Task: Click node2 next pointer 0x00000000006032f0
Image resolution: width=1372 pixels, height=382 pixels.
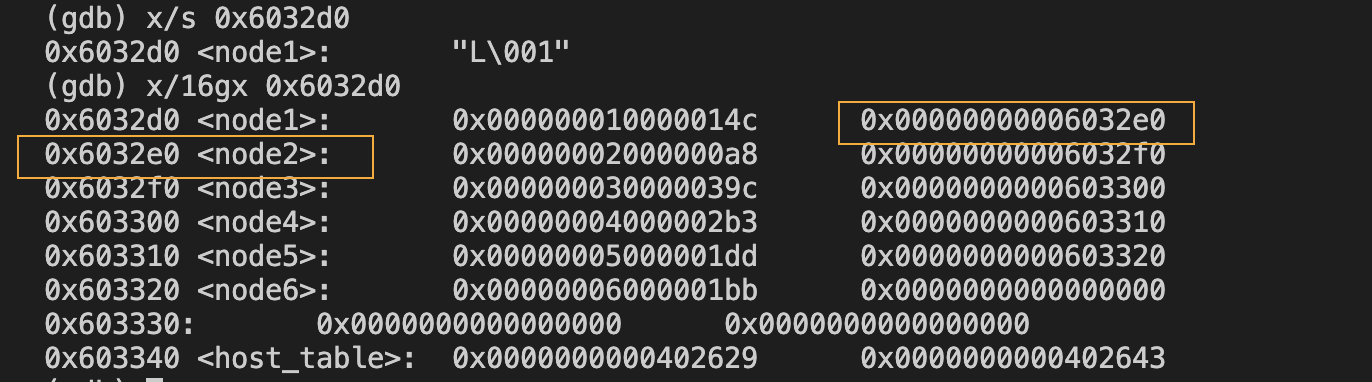Action: 1013,156
